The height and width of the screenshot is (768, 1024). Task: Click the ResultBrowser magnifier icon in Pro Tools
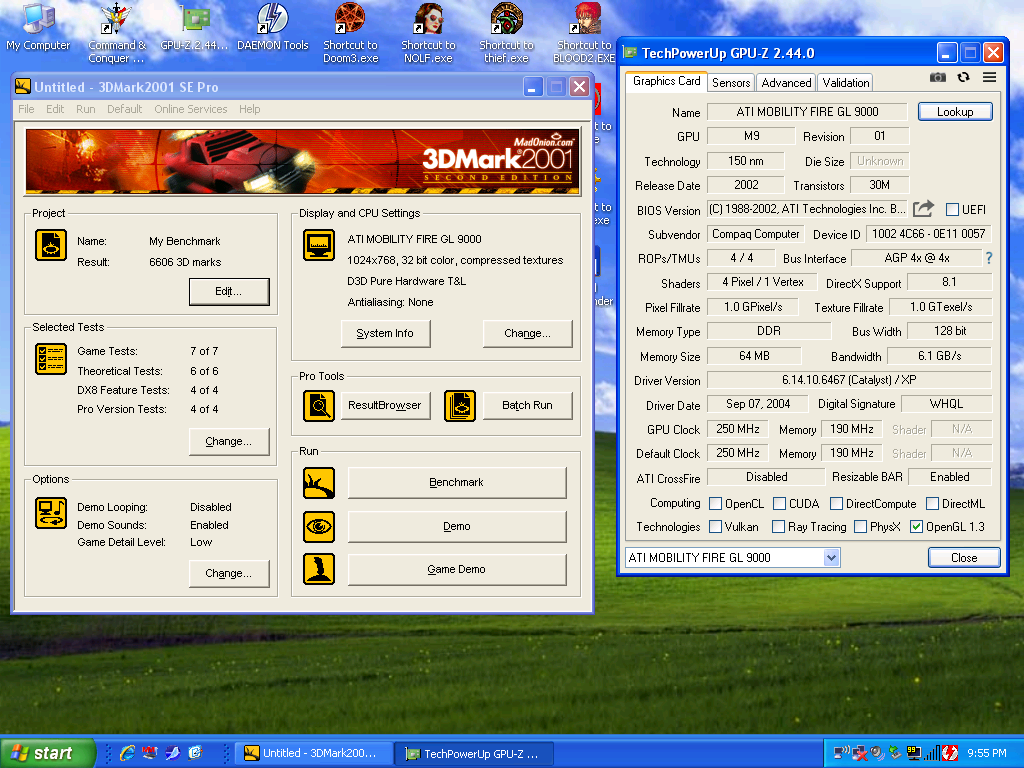click(319, 405)
